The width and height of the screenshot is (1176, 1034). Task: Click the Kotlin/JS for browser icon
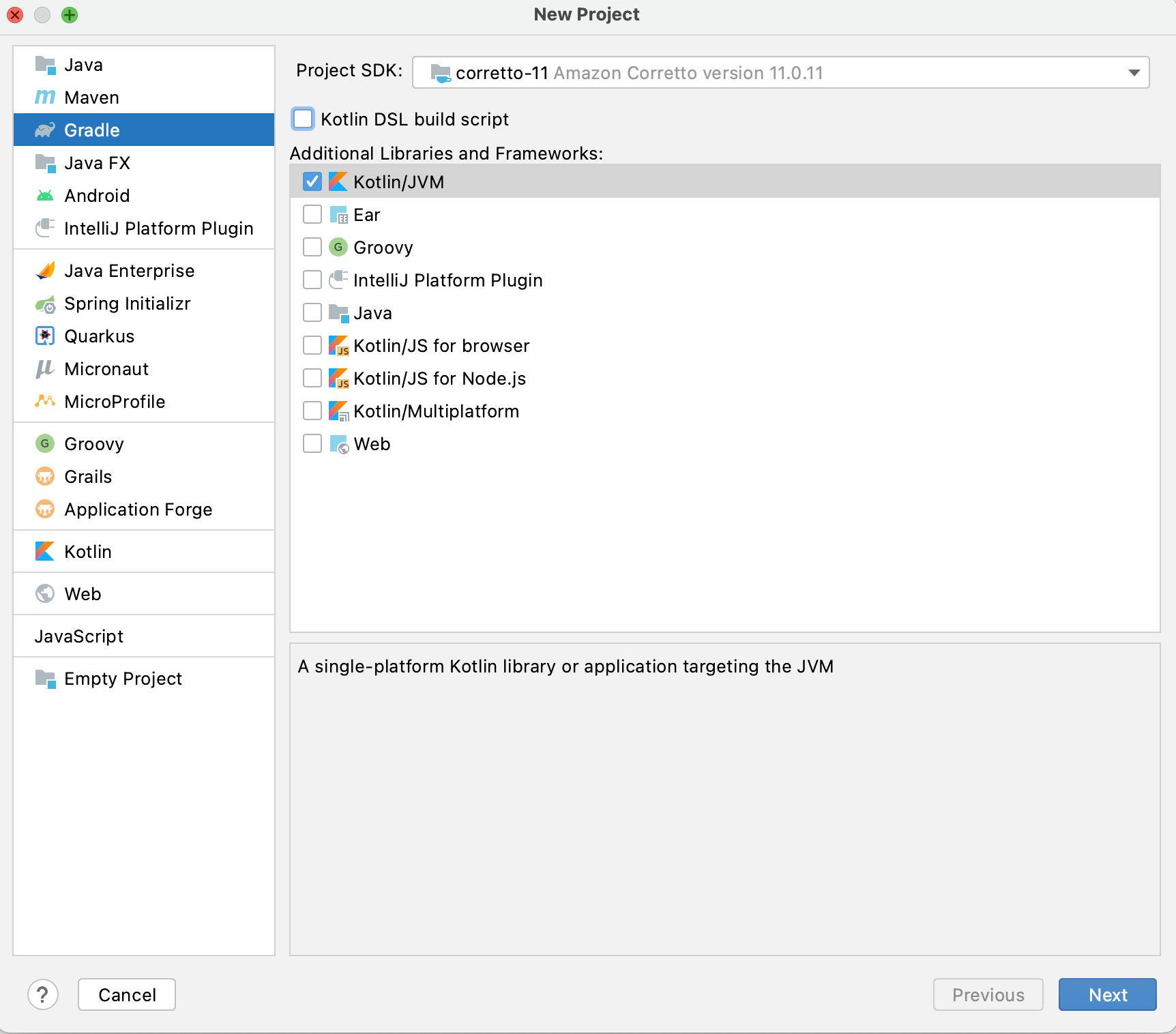click(x=338, y=346)
